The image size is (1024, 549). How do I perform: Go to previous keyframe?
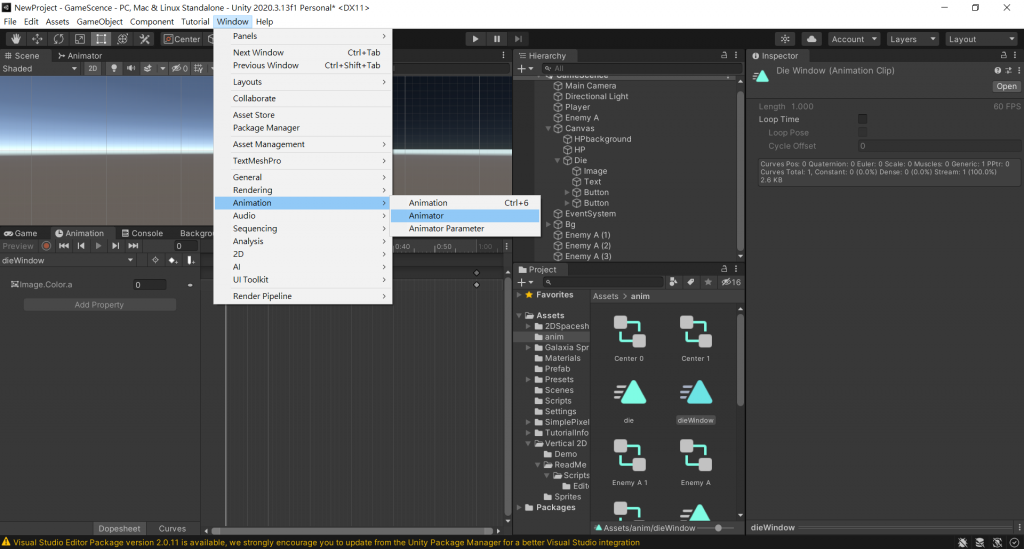click(x=81, y=246)
